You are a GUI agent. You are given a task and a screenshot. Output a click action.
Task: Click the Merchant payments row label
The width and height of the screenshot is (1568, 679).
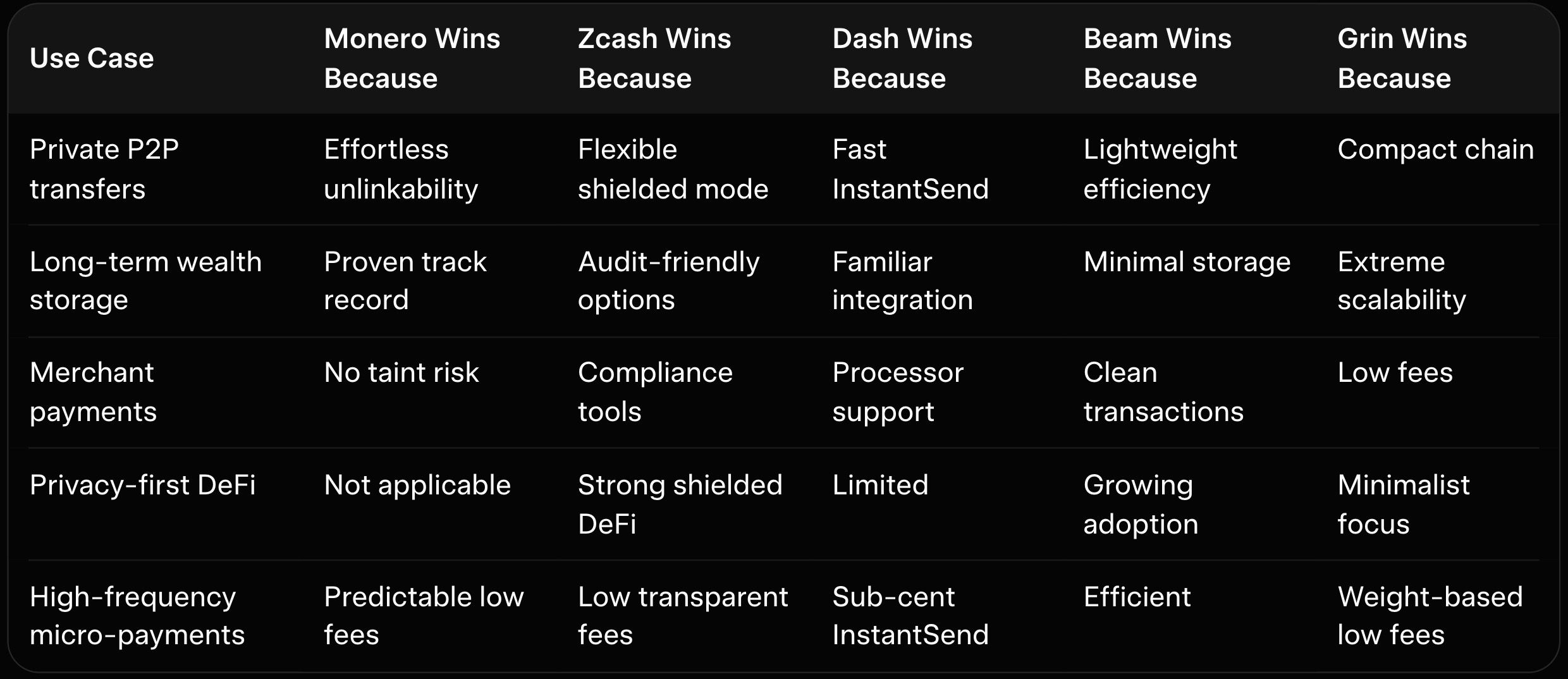tap(93, 391)
